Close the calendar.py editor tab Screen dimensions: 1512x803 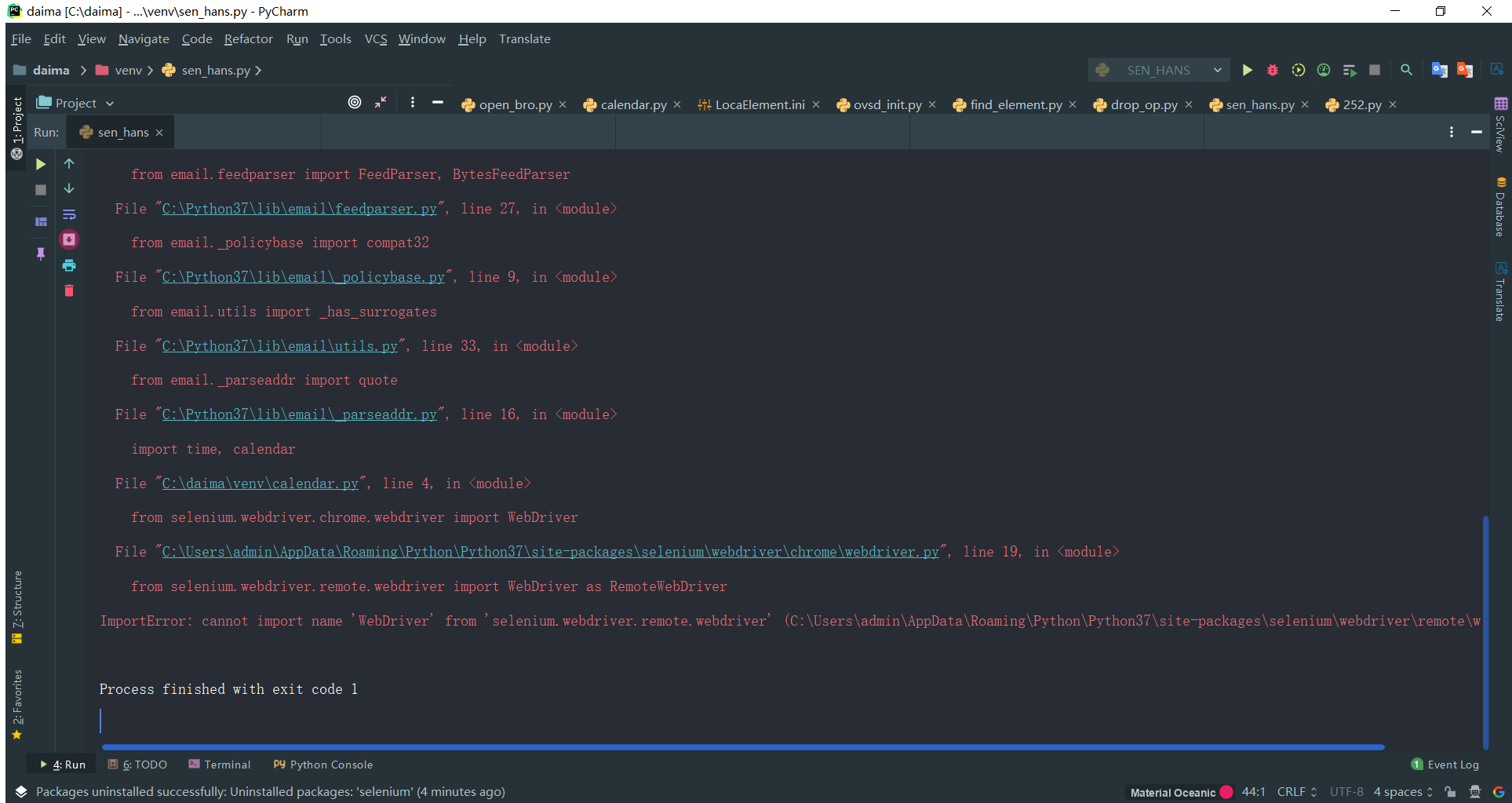tap(677, 104)
